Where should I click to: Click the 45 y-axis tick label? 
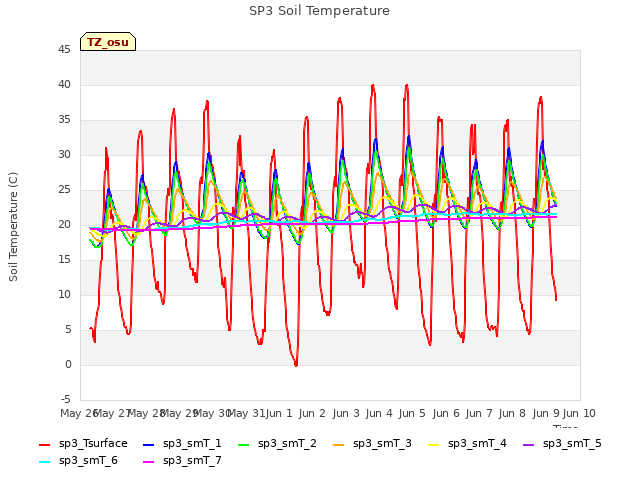(64, 50)
